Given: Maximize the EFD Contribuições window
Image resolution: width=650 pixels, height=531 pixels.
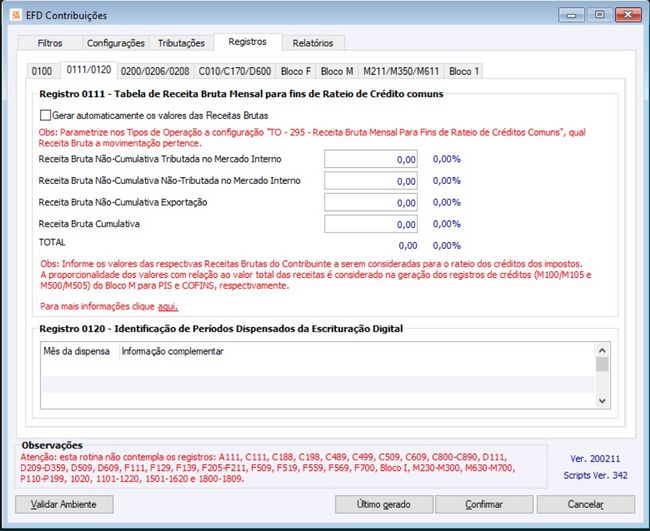Looking at the screenshot, I should click(599, 15).
